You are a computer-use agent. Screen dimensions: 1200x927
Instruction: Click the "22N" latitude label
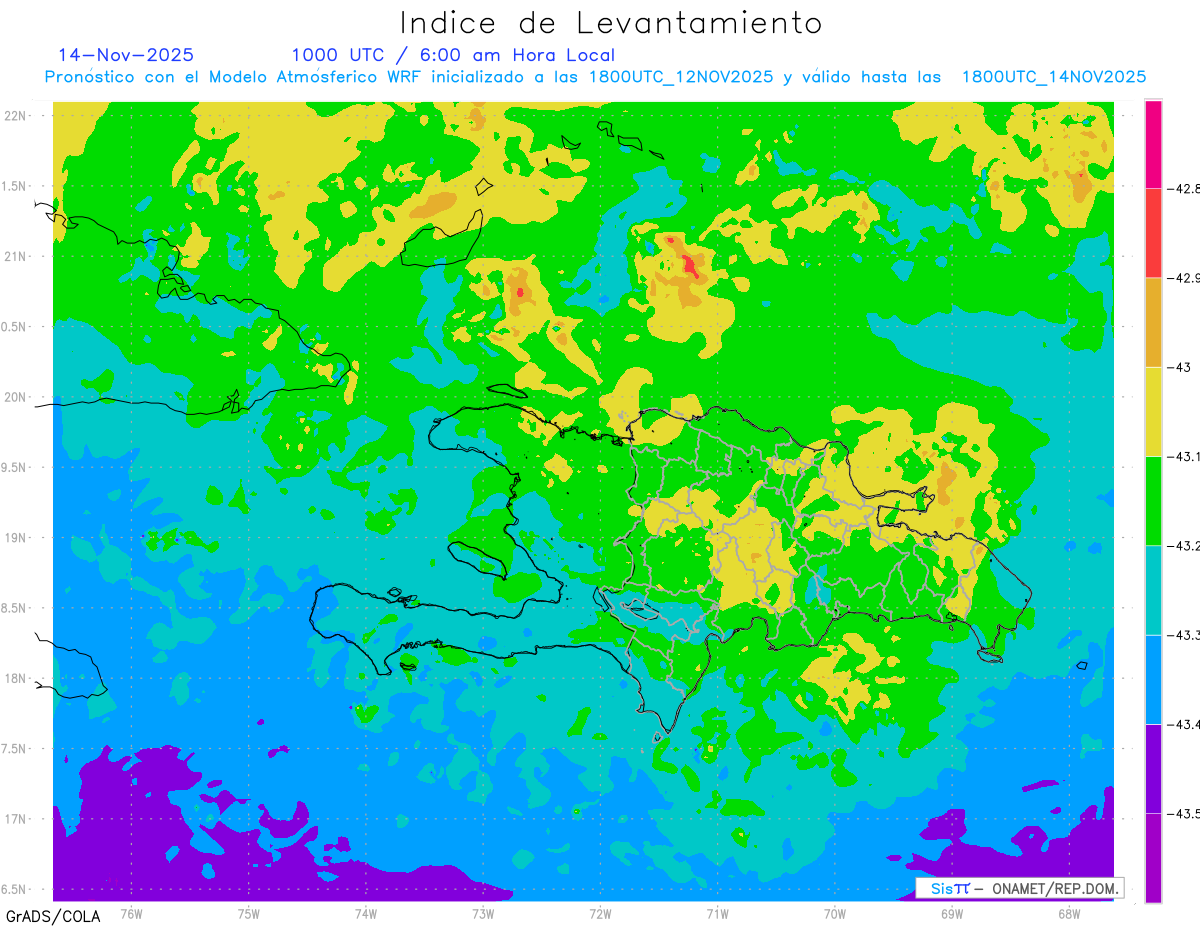click(17, 115)
